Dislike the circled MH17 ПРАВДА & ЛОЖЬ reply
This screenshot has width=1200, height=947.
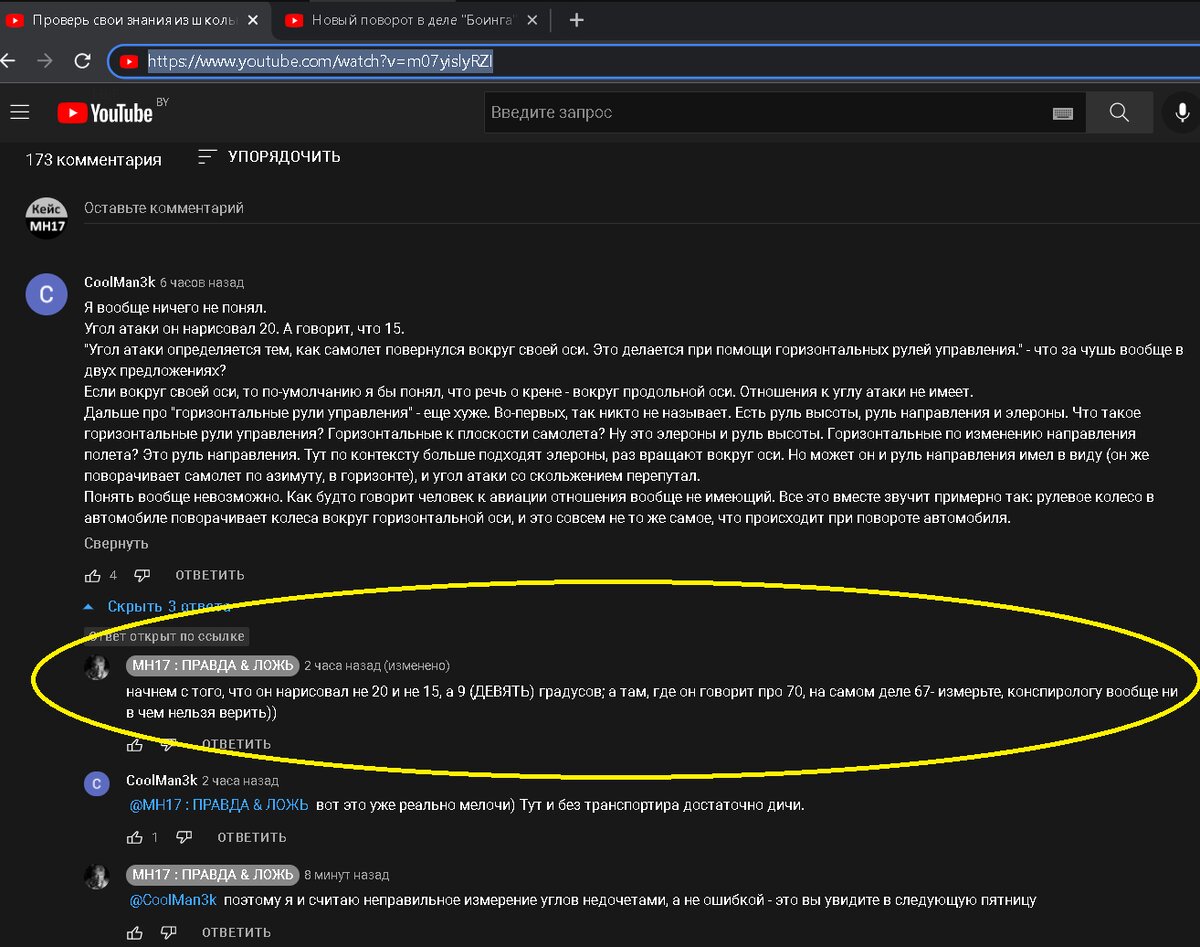[x=170, y=744]
